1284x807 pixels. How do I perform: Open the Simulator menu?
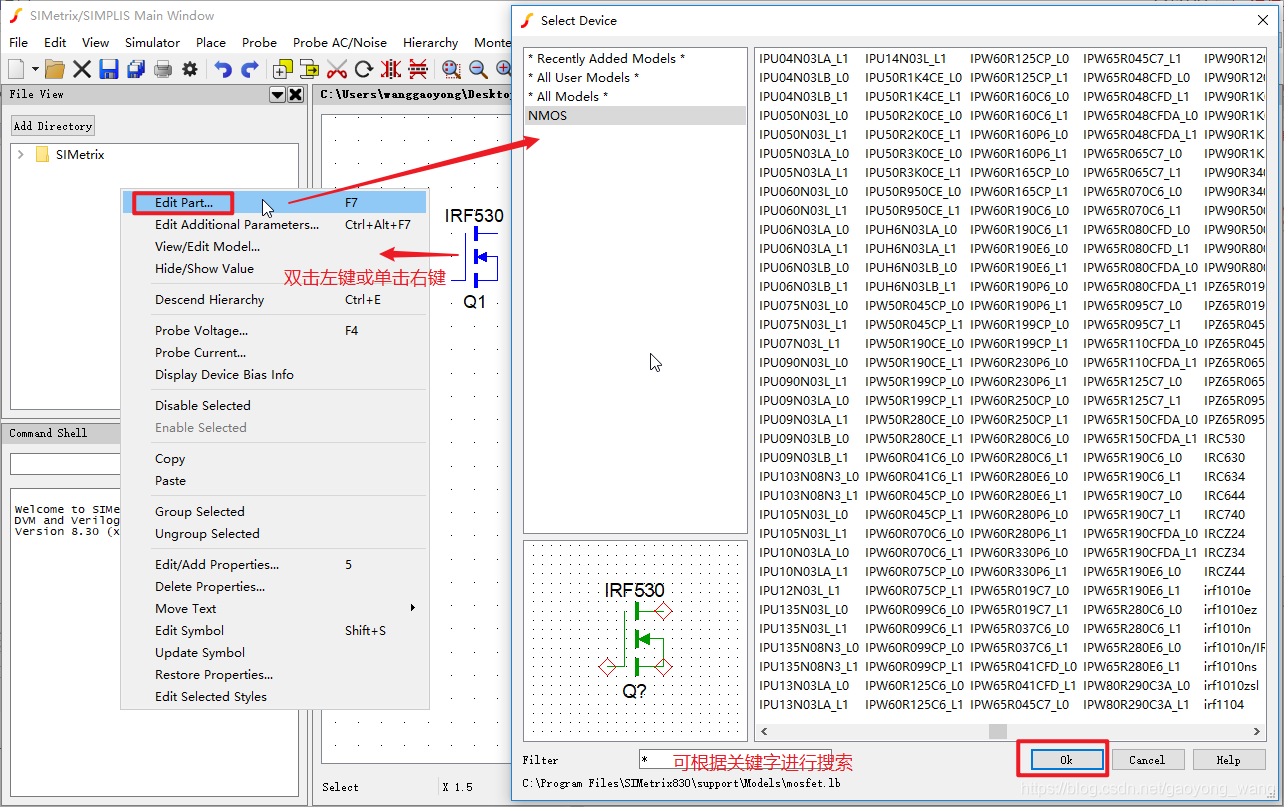pos(152,42)
